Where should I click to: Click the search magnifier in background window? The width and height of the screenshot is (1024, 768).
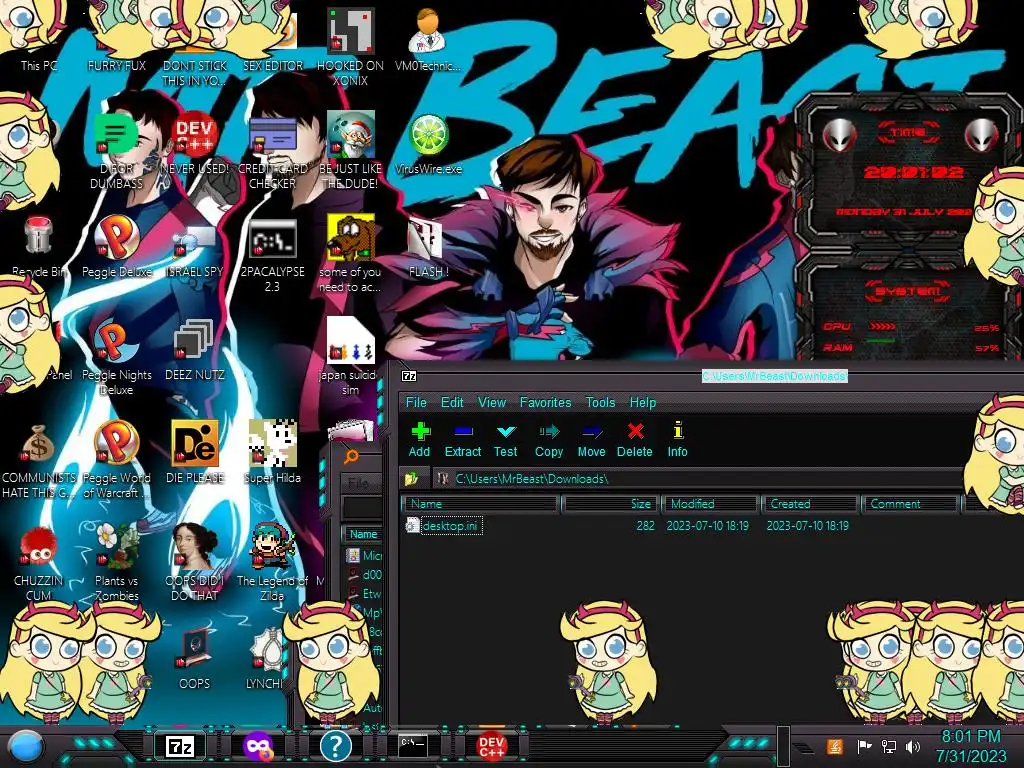coord(351,456)
